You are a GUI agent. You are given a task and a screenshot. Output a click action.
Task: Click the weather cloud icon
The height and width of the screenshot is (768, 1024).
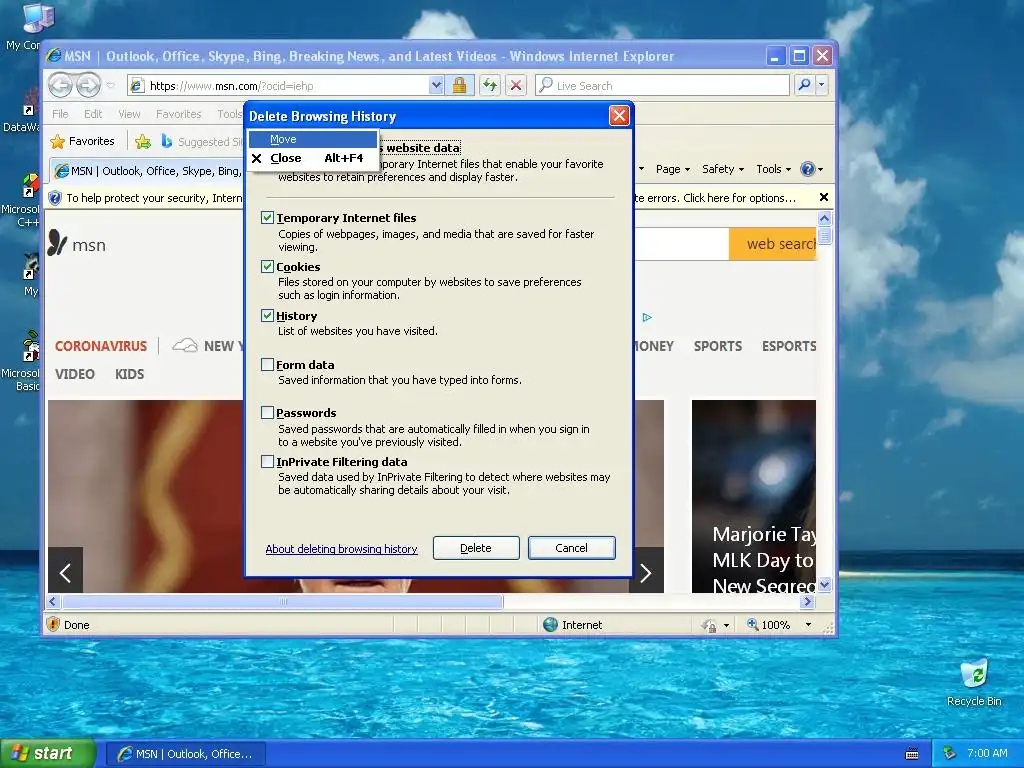(185, 345)
